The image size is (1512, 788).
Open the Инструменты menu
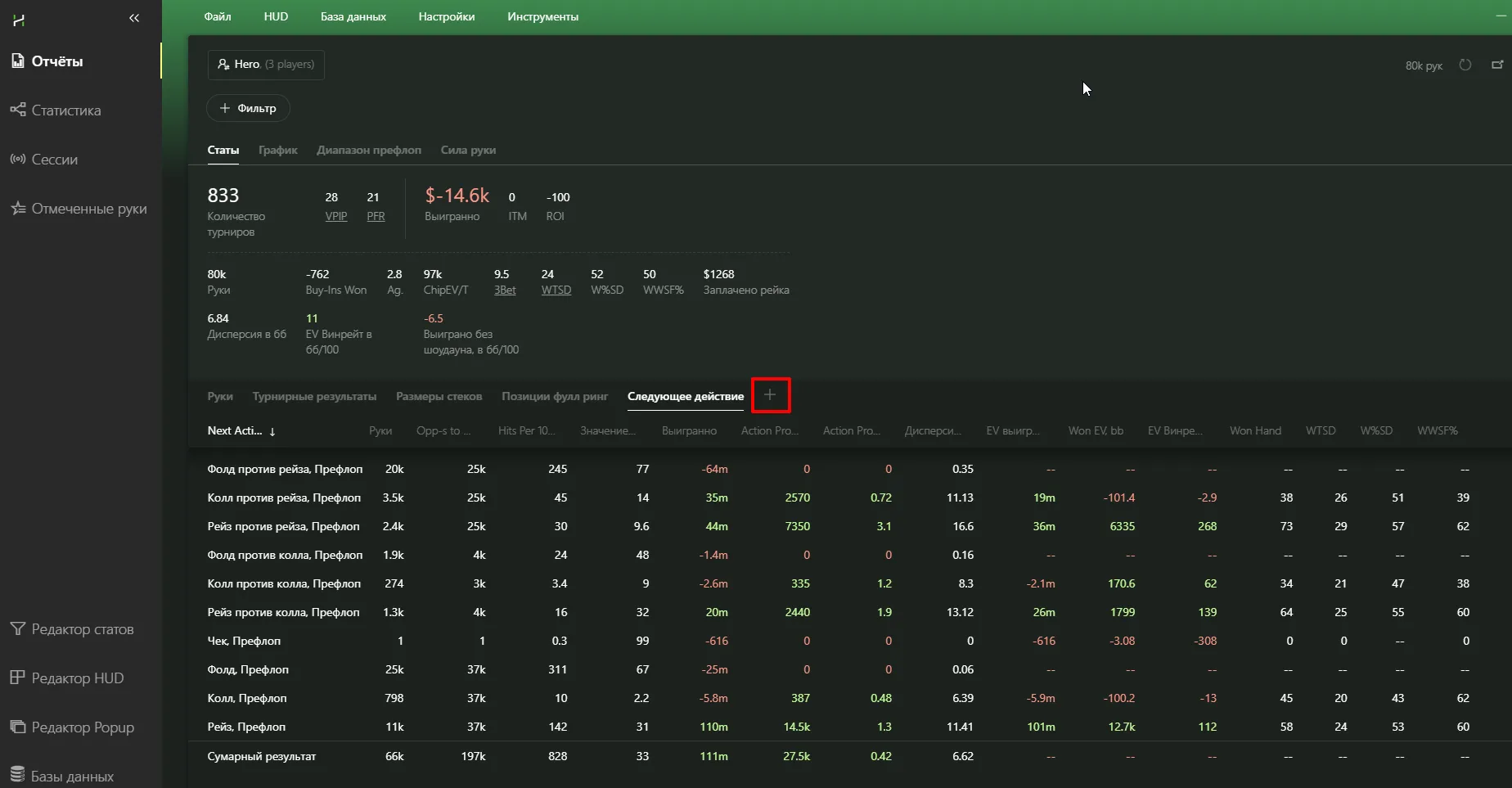[542, 16]
